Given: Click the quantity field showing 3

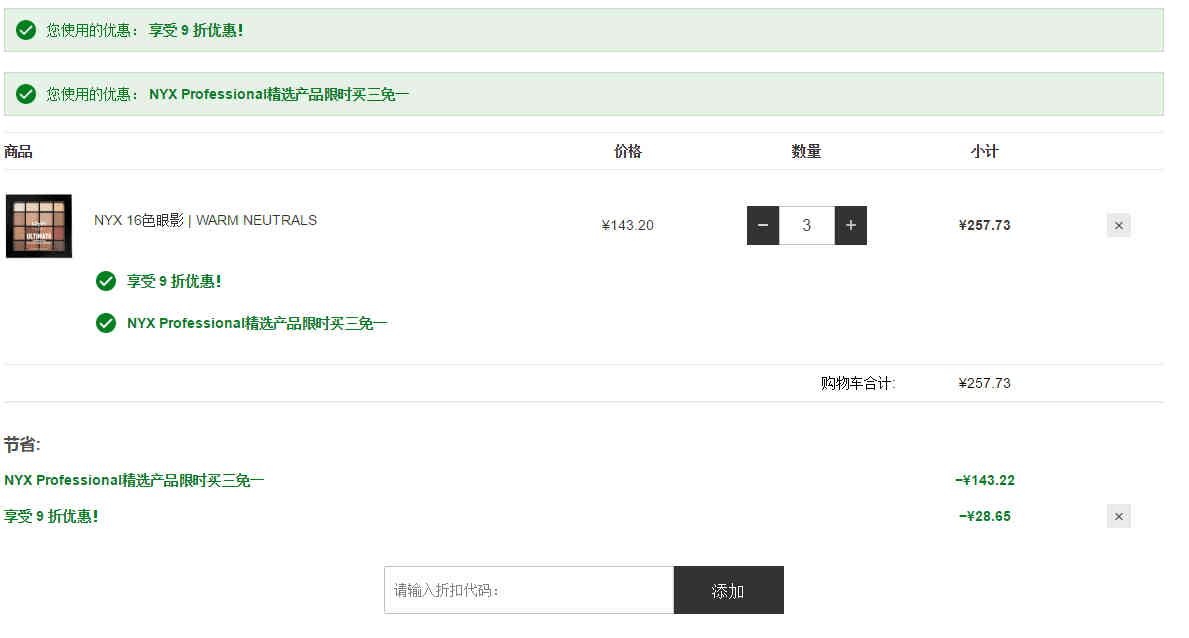Looking at the screenshot, I should pos(807,225).
